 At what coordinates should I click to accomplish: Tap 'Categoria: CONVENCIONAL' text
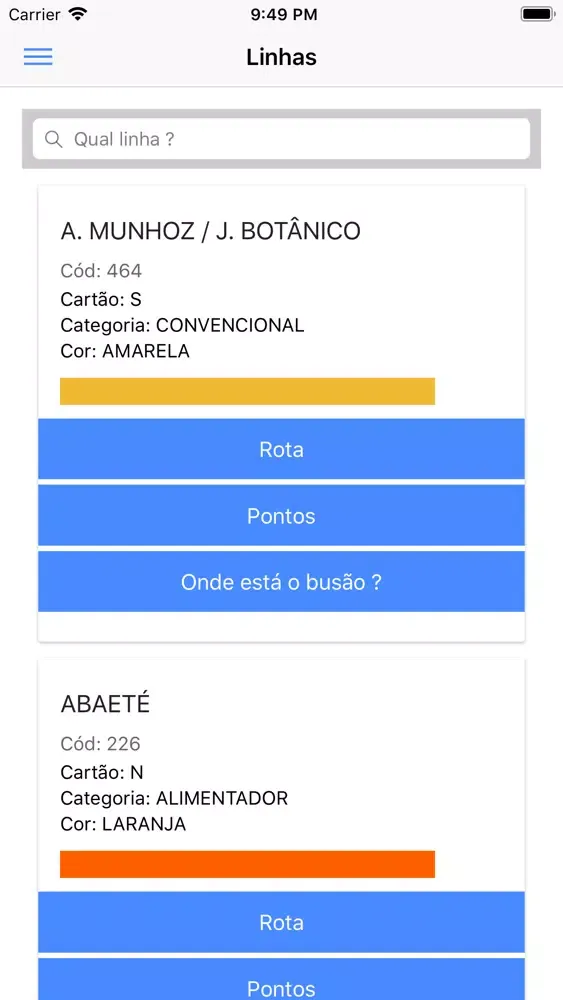tap(182, 325)
